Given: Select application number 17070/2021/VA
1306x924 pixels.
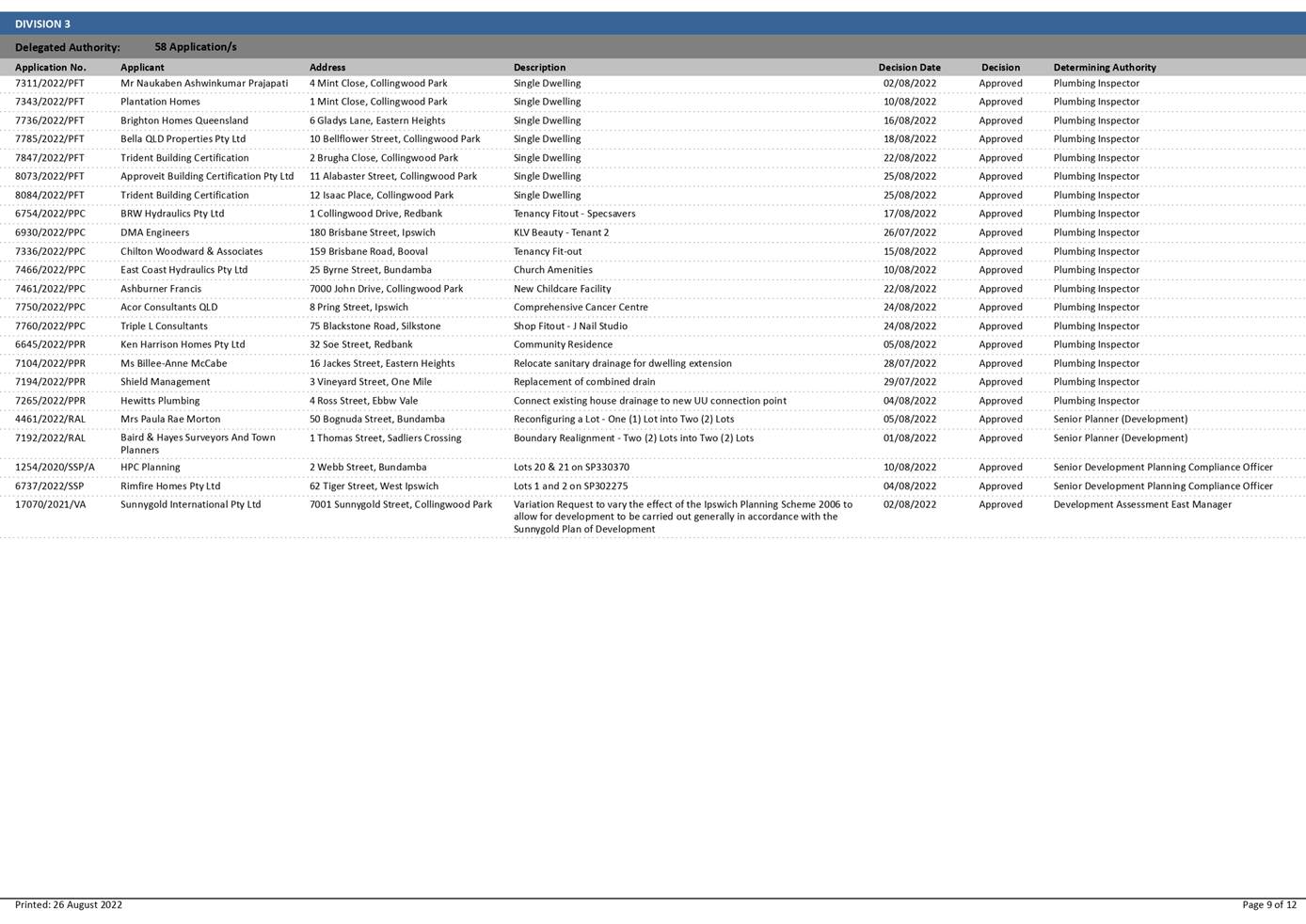Looking at the screenshot, I should [x=50, y=504].
